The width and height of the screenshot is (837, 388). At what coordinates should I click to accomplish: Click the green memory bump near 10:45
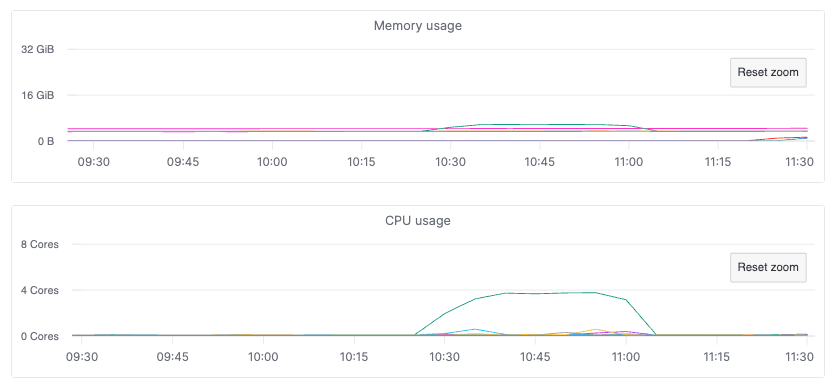(539, 124)
